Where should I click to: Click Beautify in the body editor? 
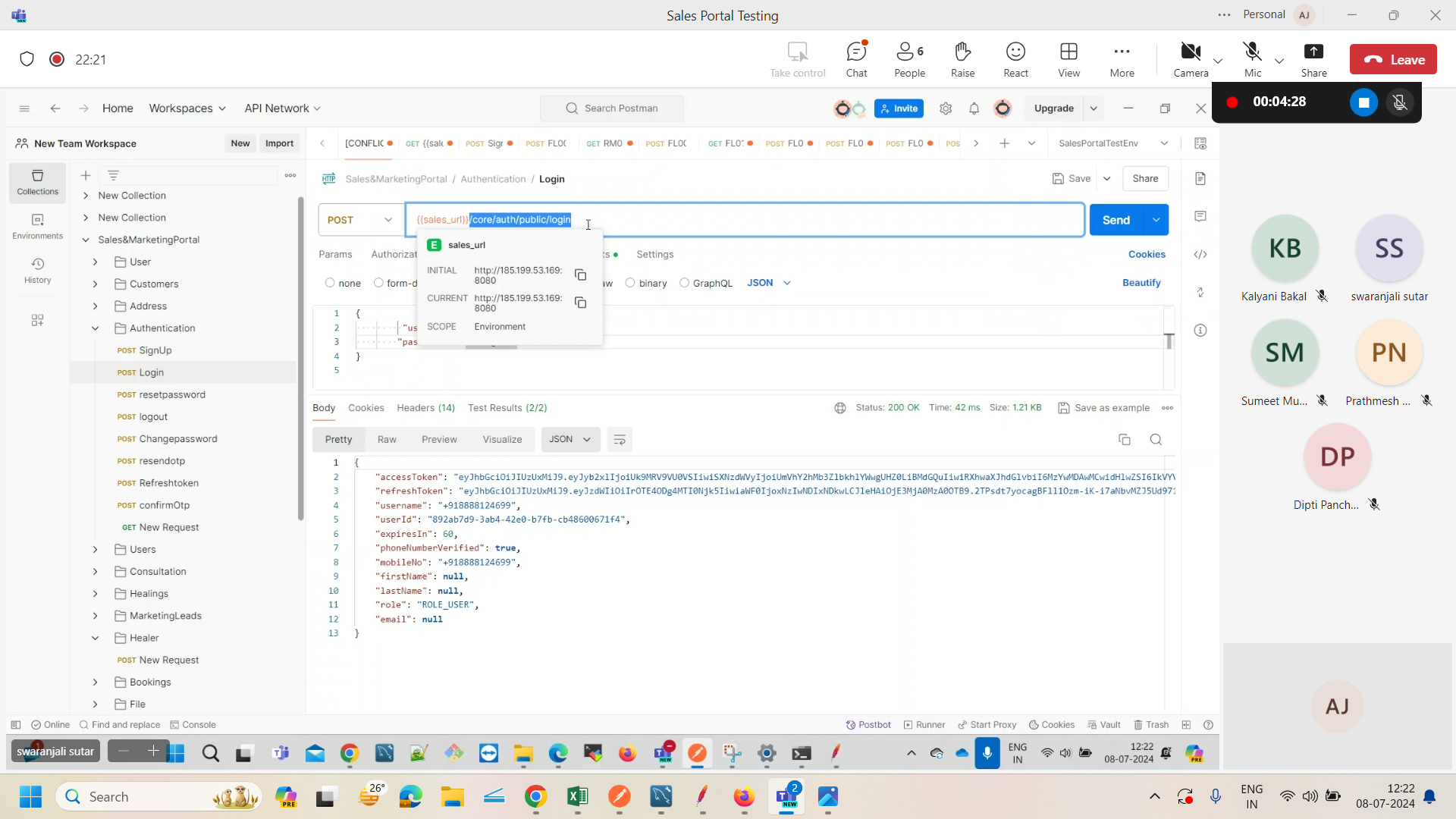1141,283
